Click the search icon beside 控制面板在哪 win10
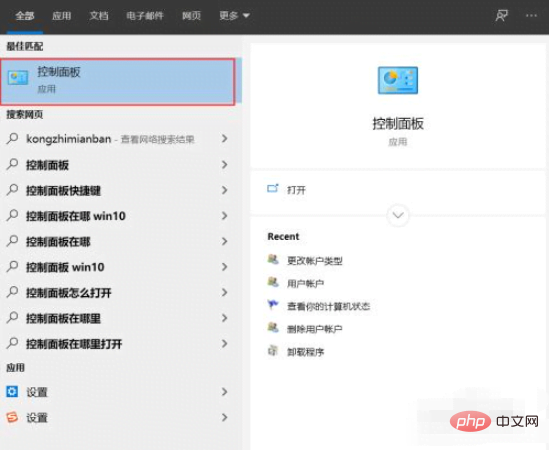This screenshot has height=454, width=549. click(x=12, y=216)
